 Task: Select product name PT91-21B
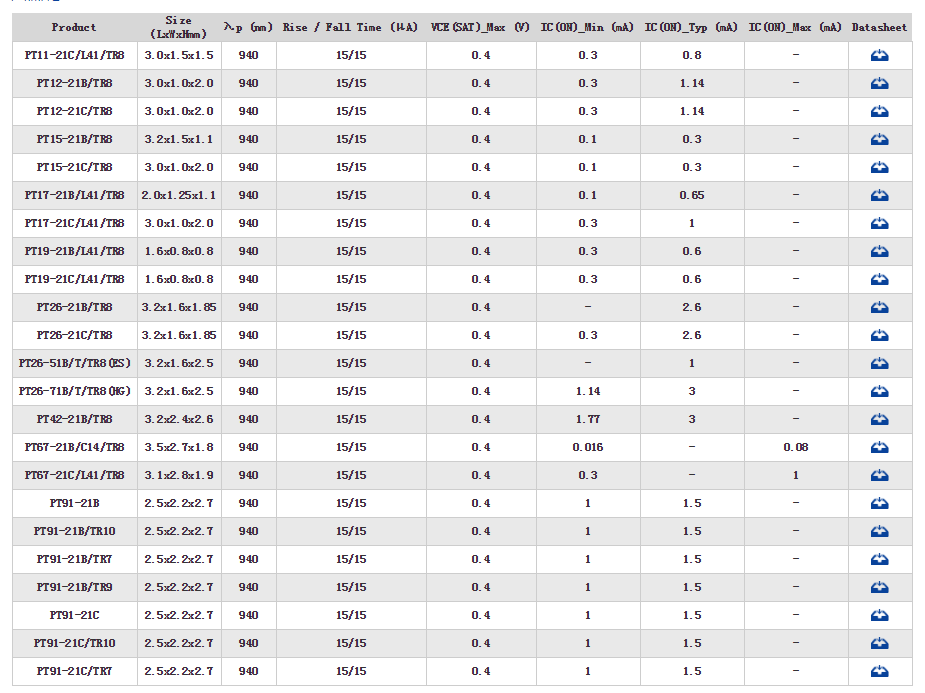74,504
